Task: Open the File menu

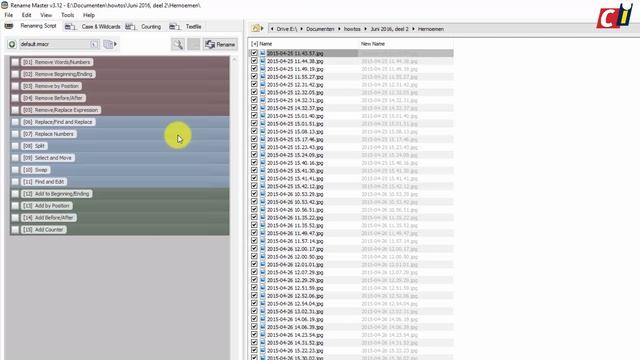Action: click(x=9, y=15)
